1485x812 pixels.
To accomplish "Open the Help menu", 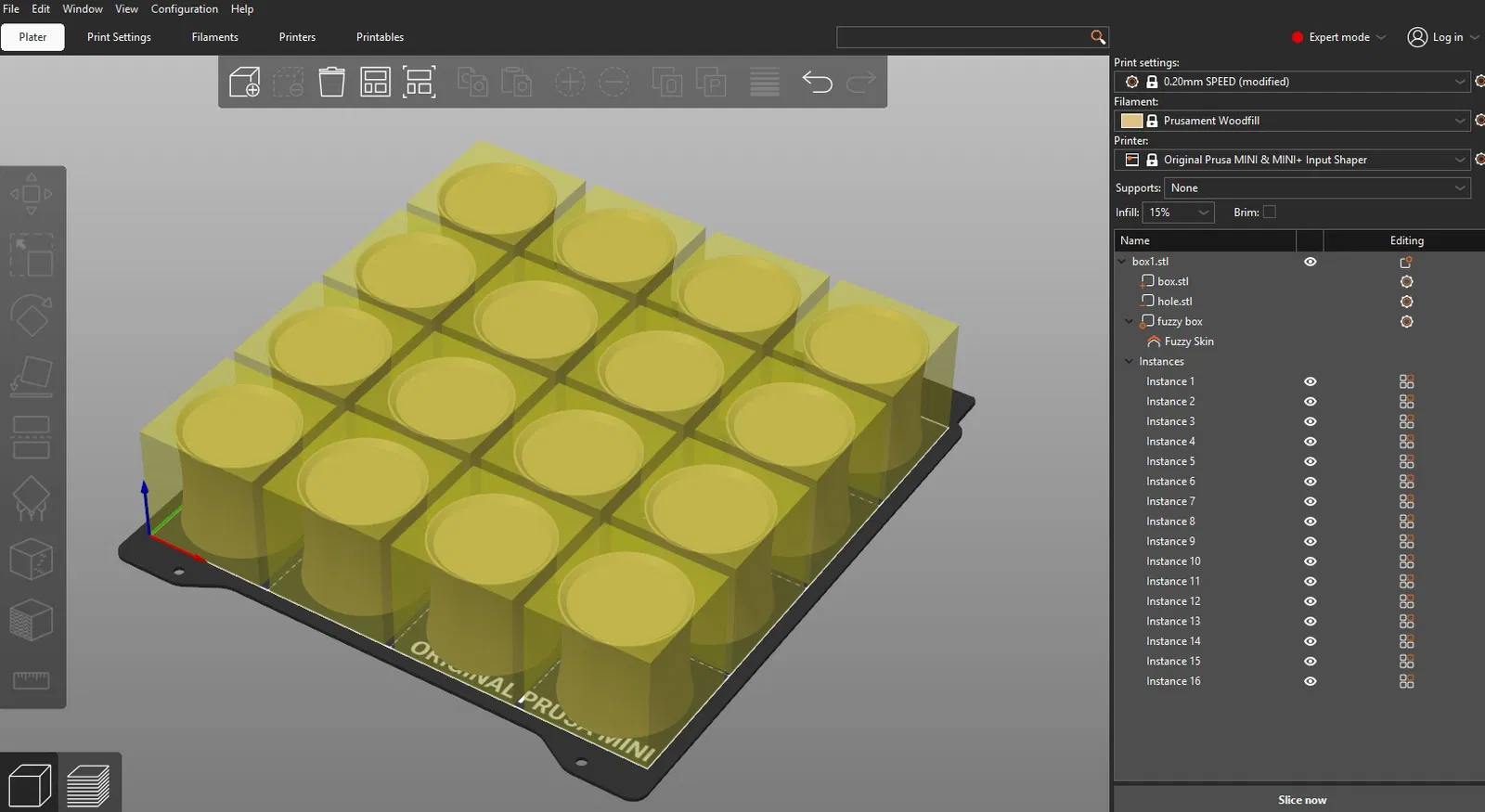I will click(242, 9).
